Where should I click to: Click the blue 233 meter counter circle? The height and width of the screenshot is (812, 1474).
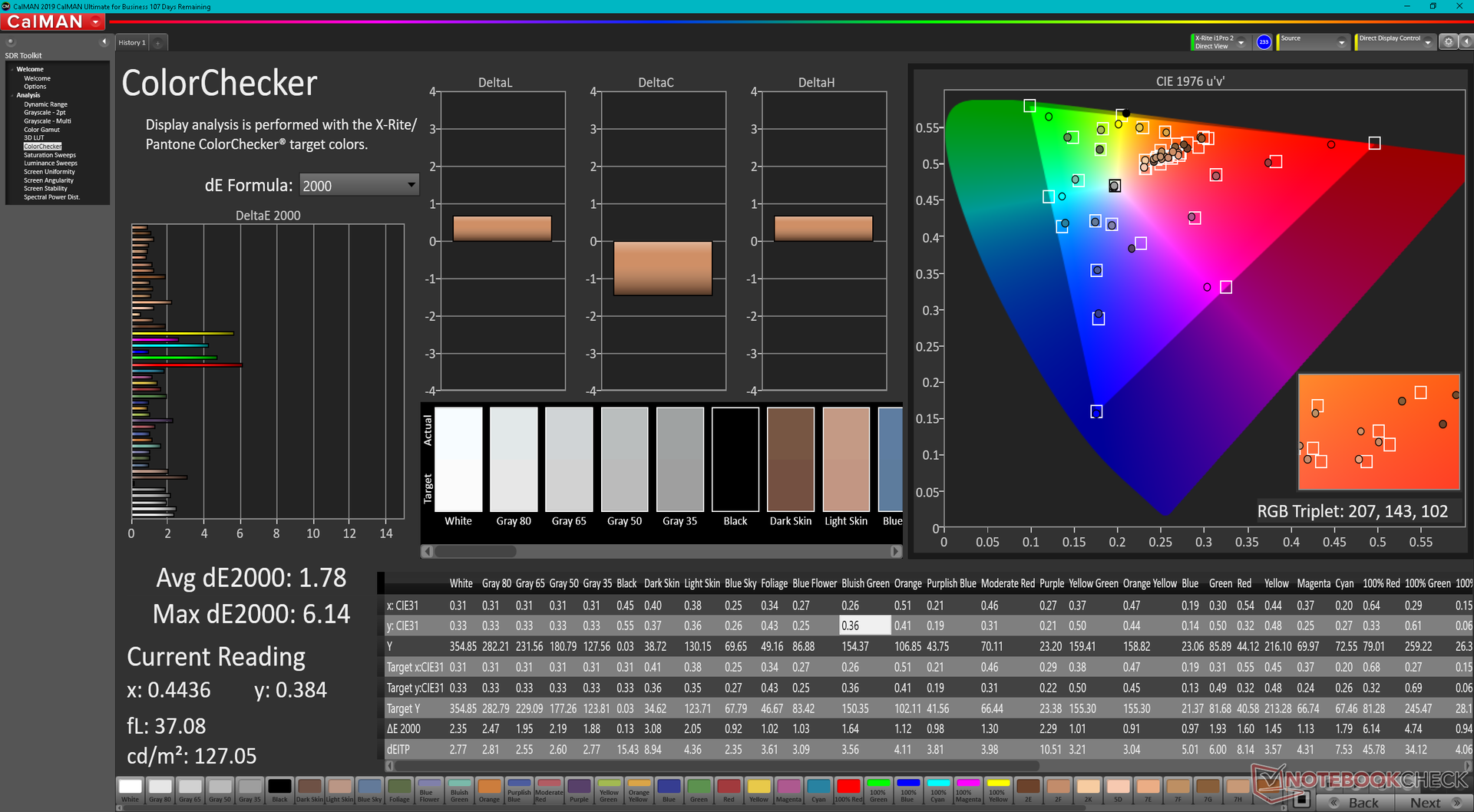[x=1264, y=42]
